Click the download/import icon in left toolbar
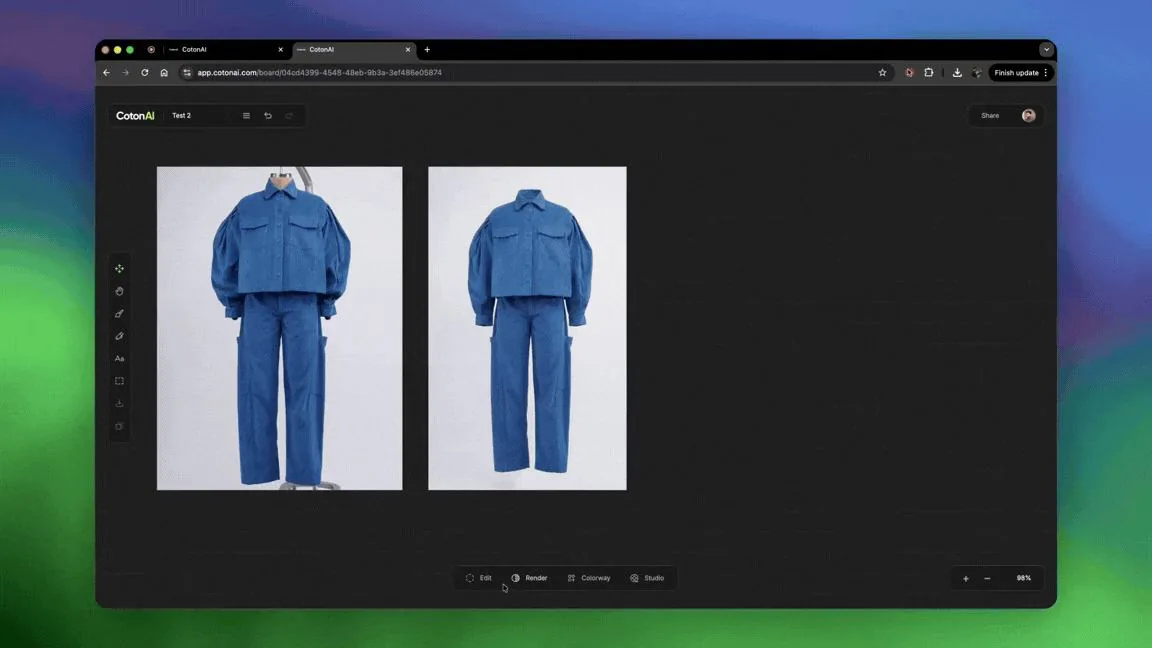 point(119,403)
